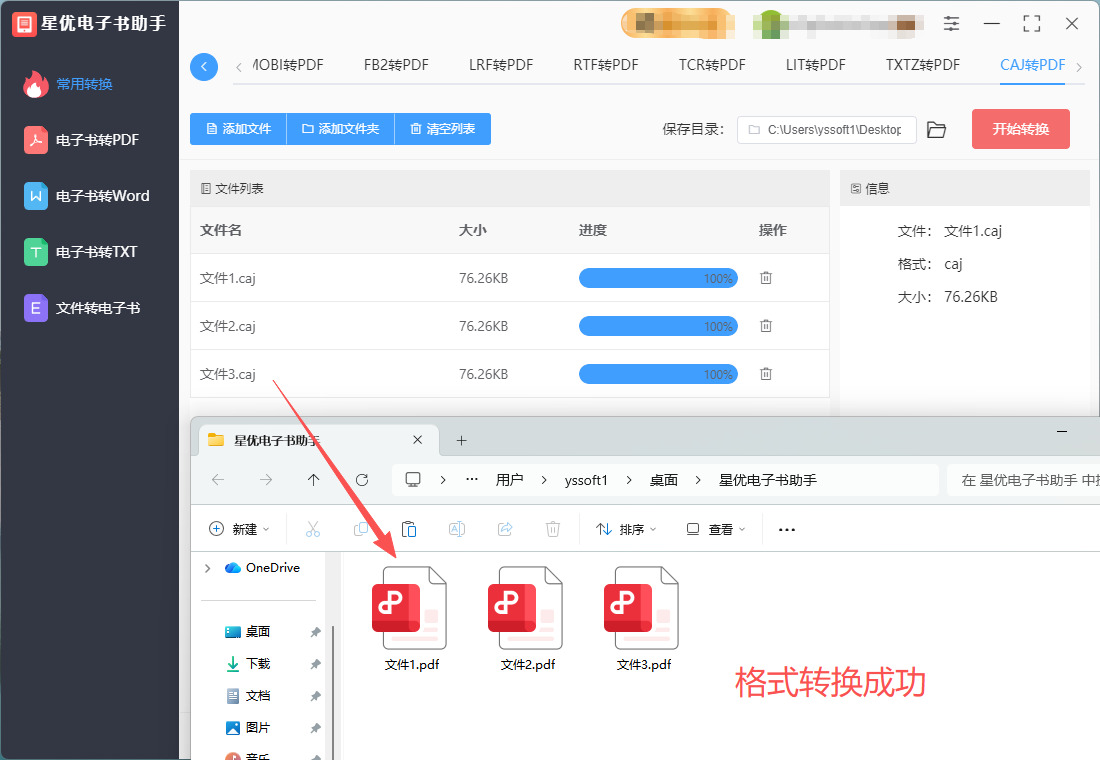The width and height of the screenshot is (1100, 760).
Task: Expand the hidden breadcrumb ellipsis
Action: [472, 480]
